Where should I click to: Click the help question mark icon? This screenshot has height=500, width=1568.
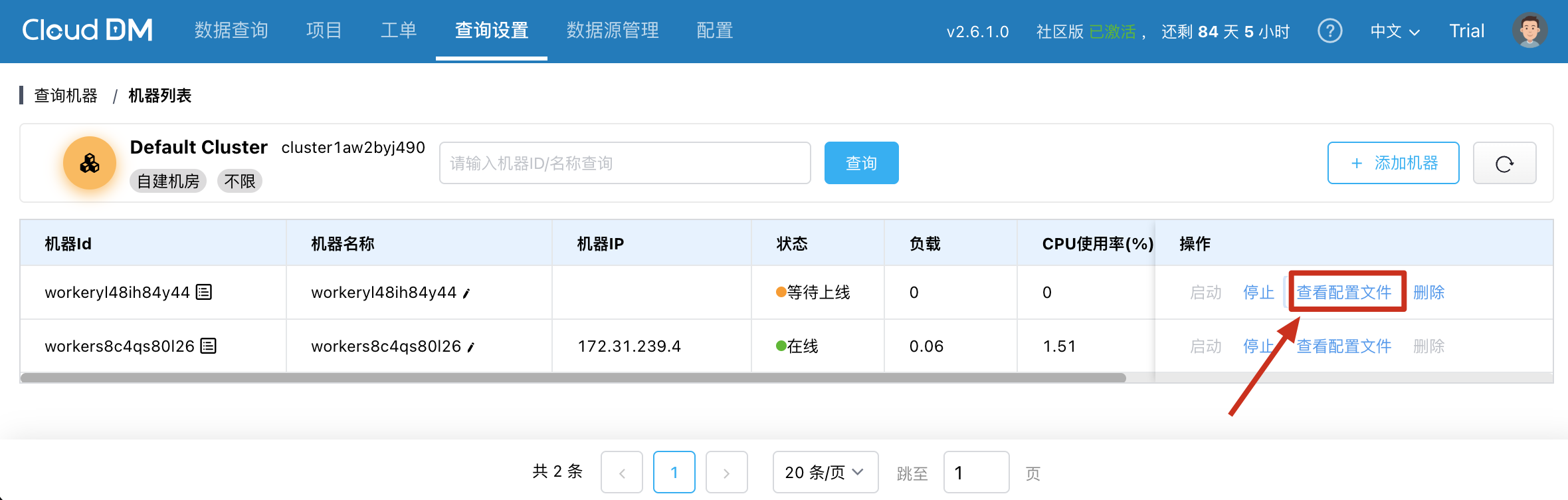1329,31
